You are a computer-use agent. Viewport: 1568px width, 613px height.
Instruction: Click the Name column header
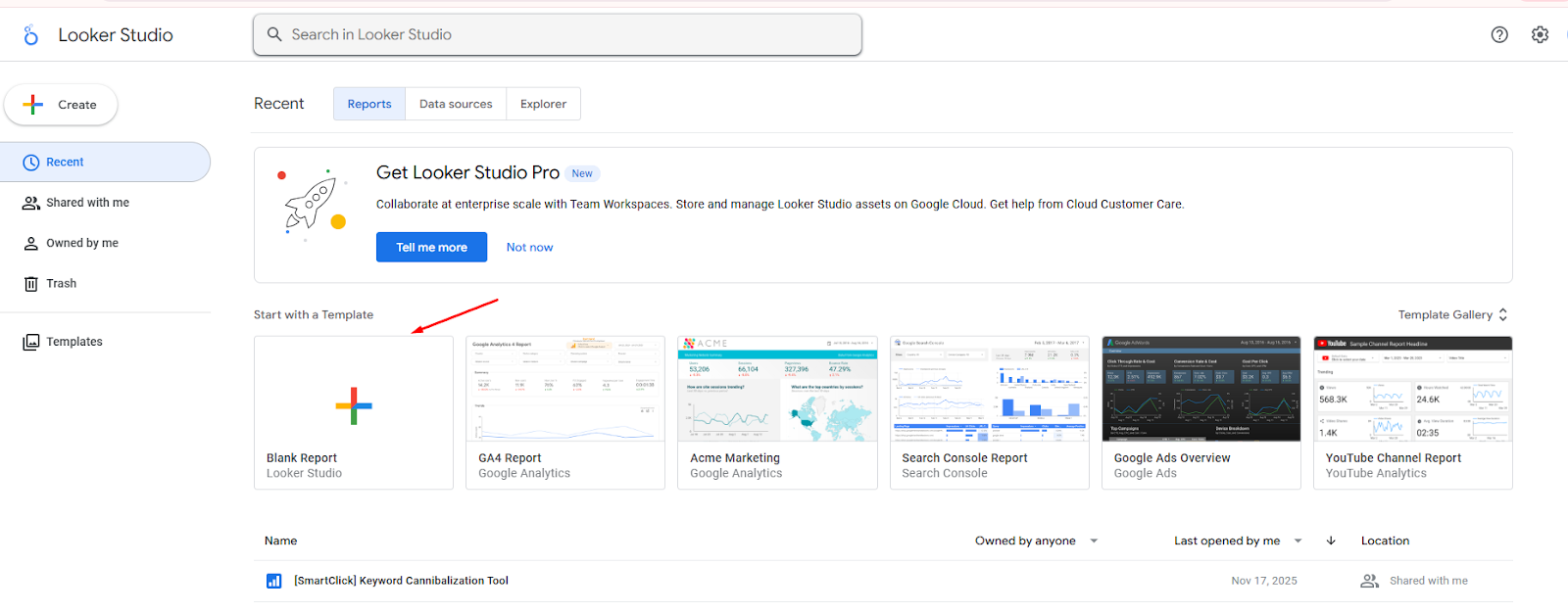coord(280,541)
